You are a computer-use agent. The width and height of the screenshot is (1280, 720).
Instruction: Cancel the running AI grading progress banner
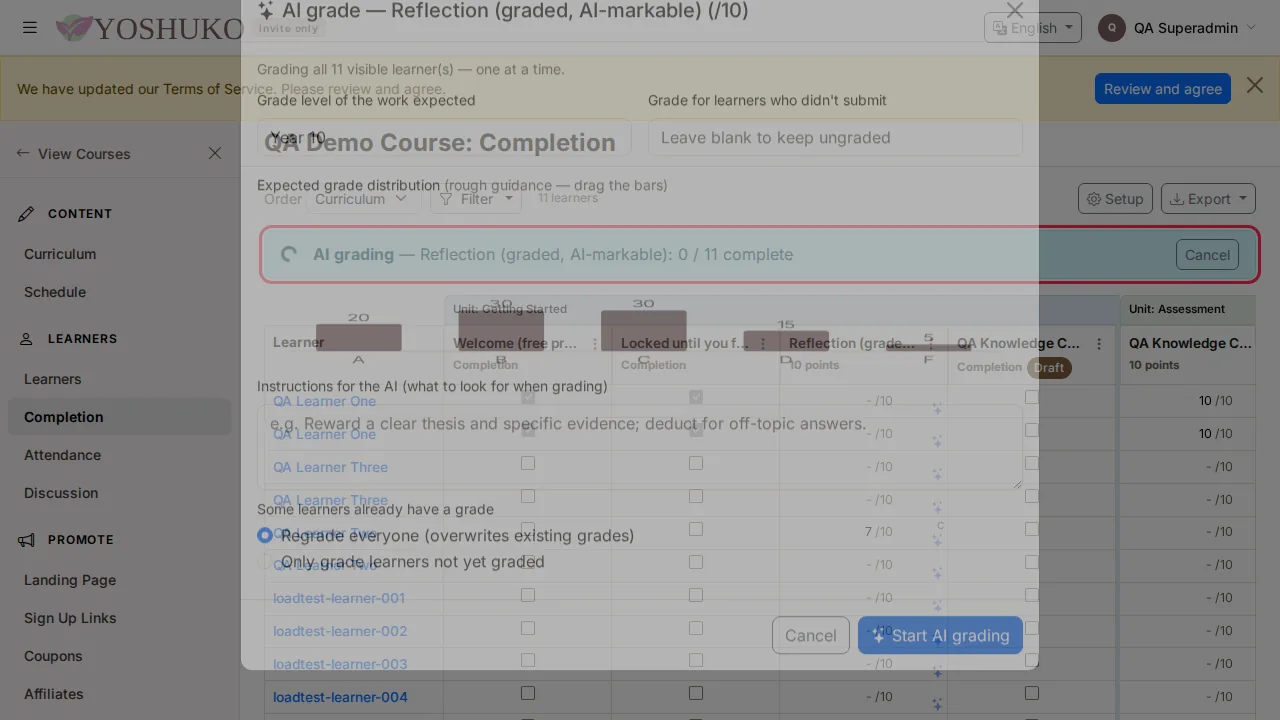pyautogui.click(x=1207, y=254)
